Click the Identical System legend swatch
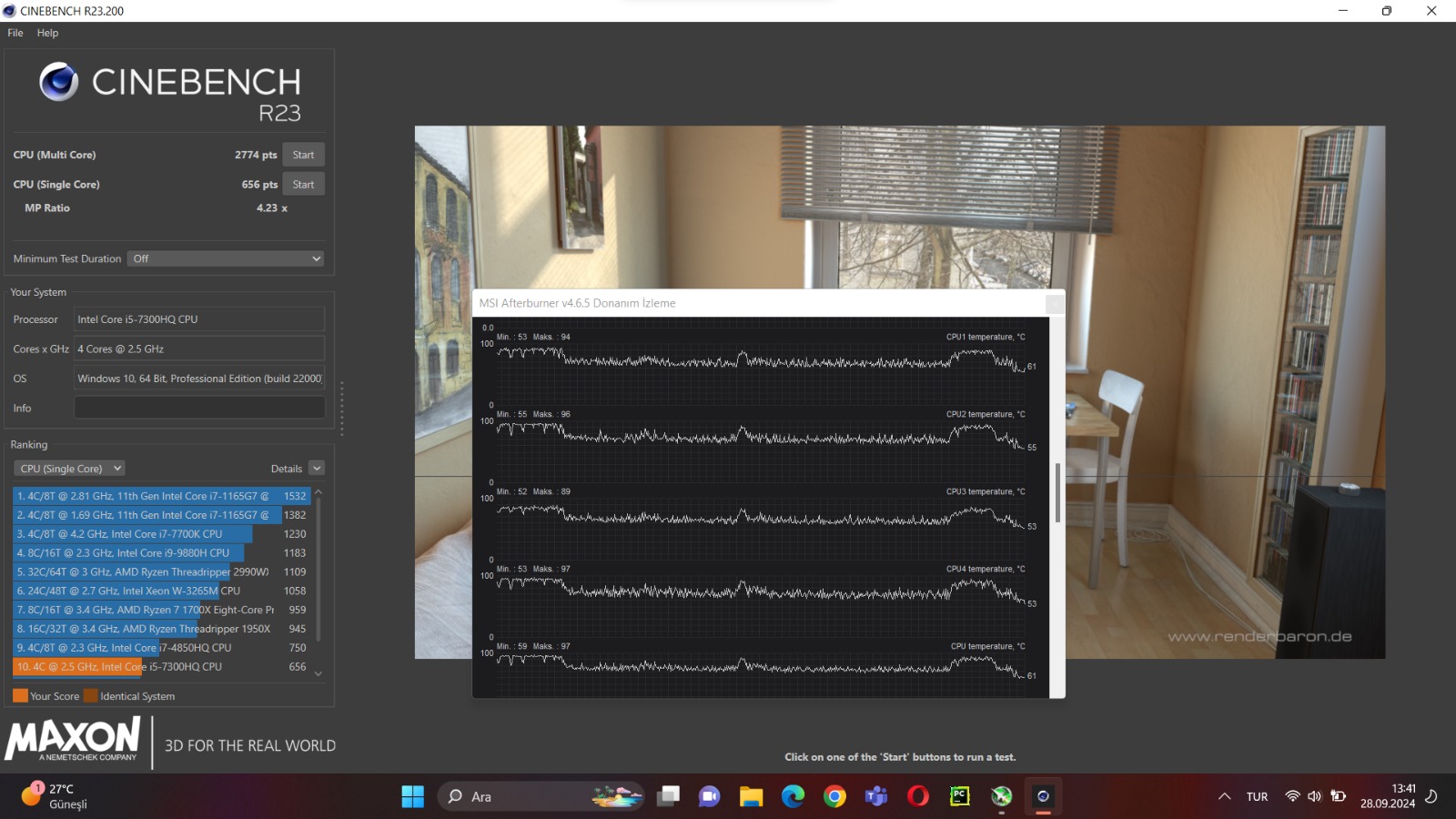 click(90, 696)
